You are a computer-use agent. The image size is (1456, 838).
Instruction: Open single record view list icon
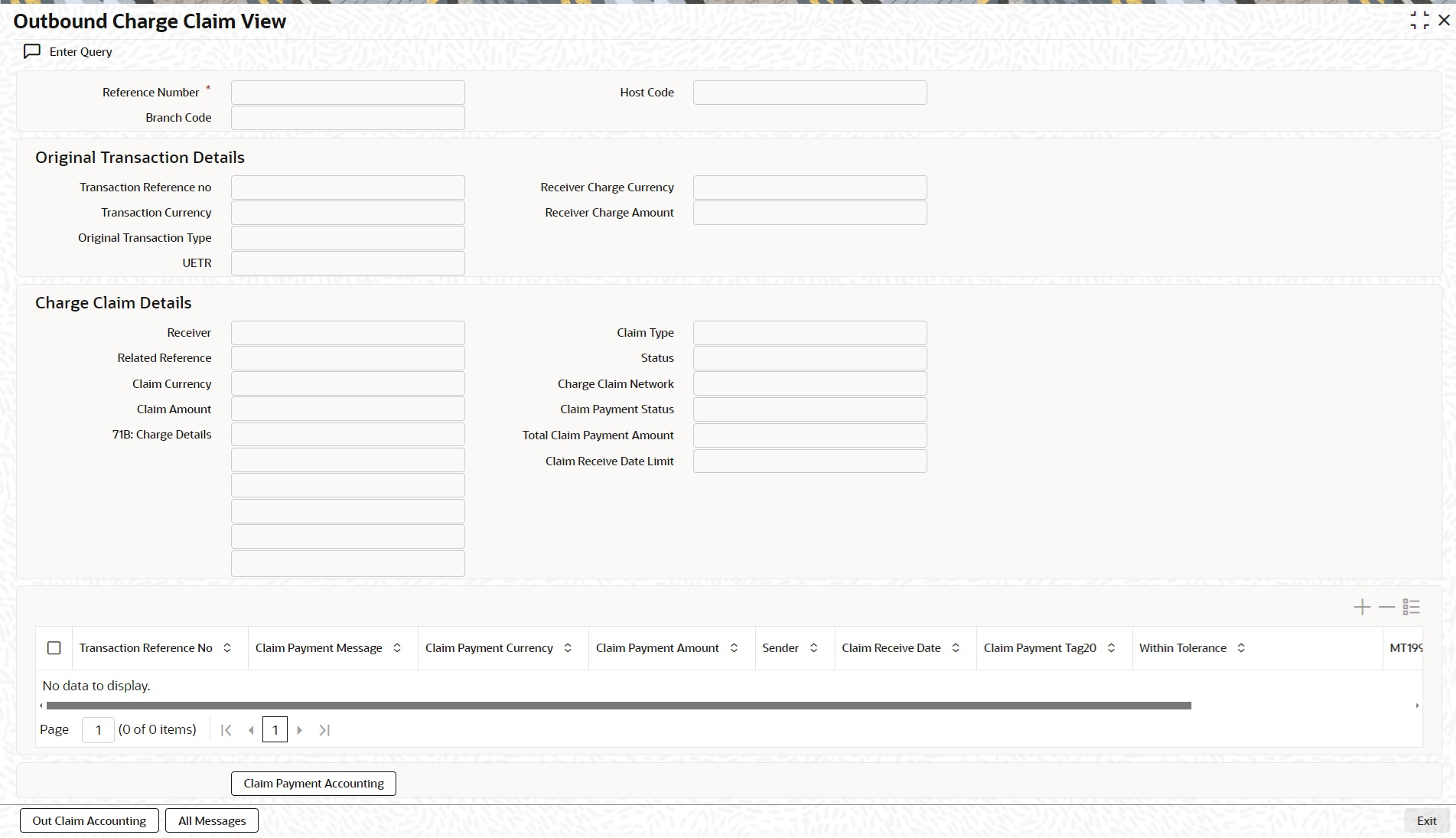click(1412, 608)
